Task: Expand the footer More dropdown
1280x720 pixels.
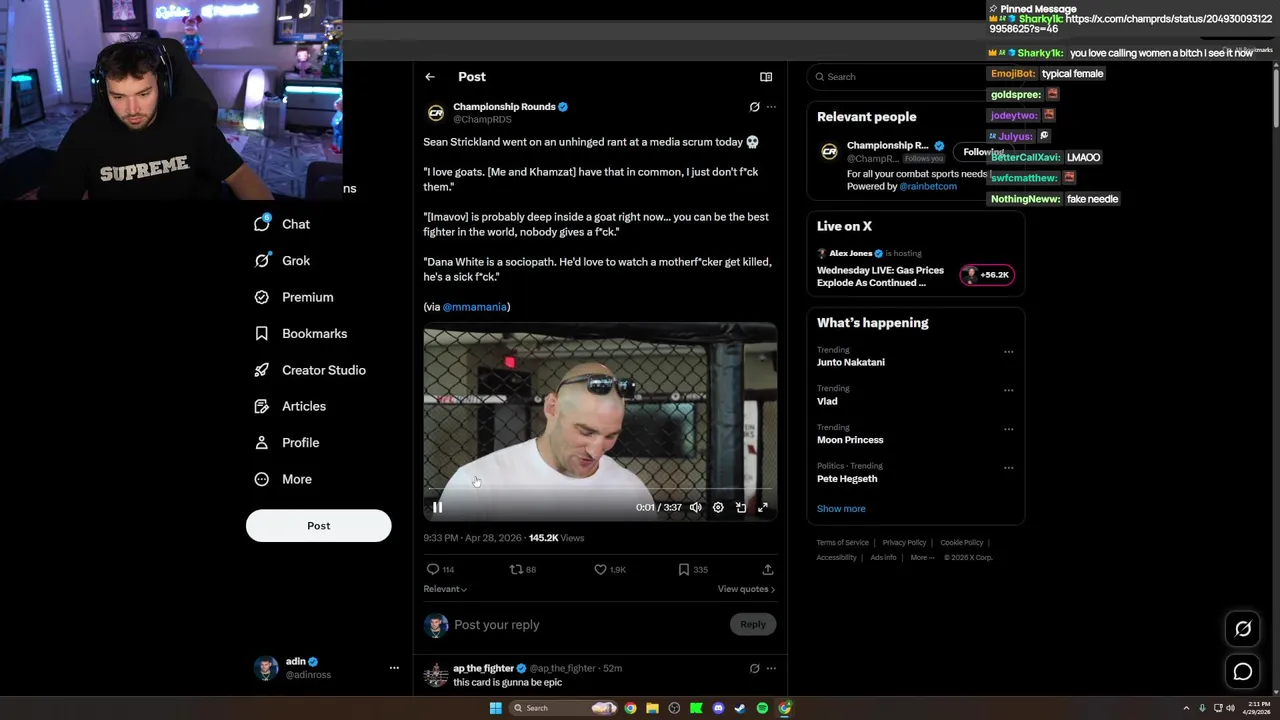Action: pyautogui.click(x=922, y=558)
